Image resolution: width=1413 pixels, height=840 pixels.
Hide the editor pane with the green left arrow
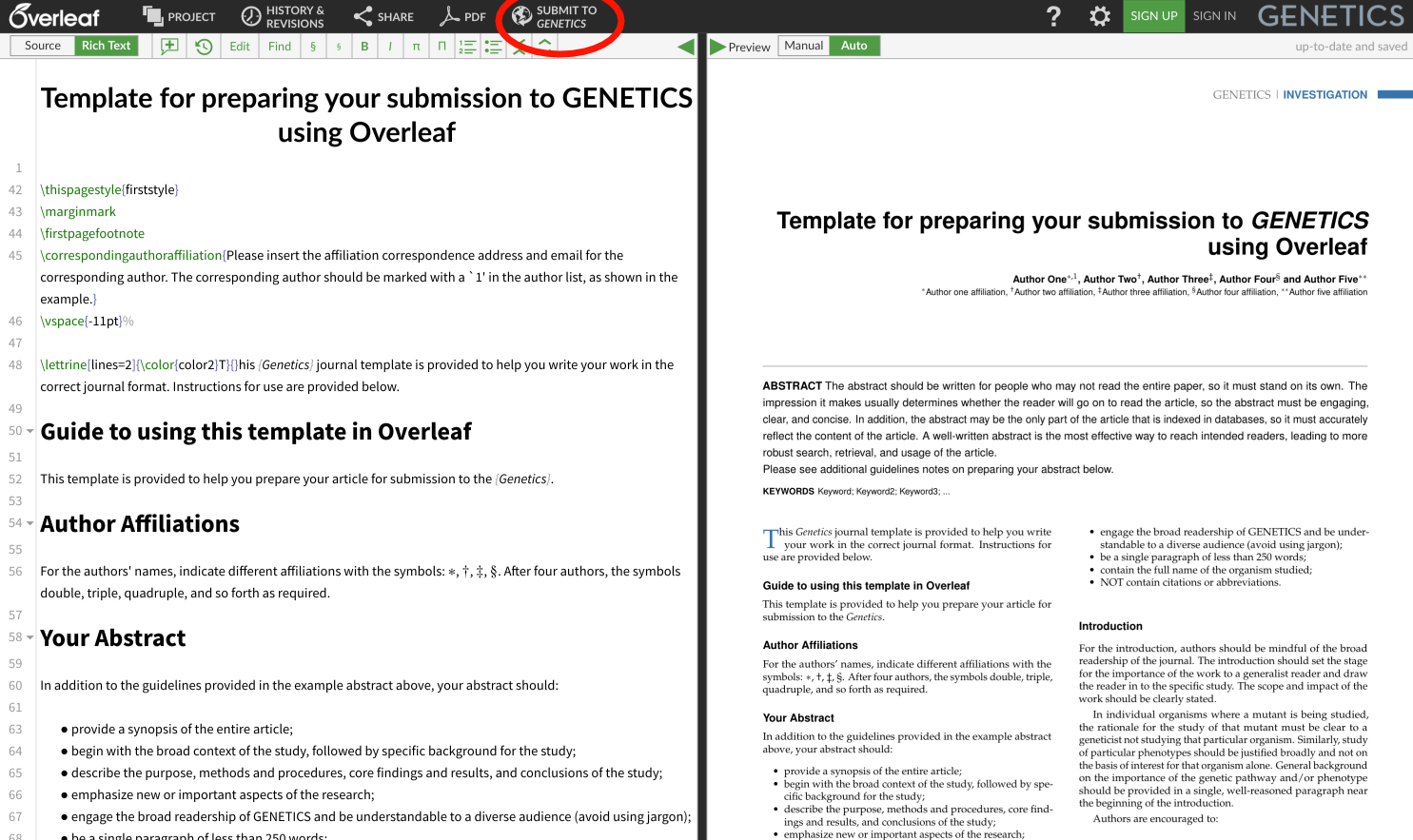pyautogui.click(x=685, y=47)
